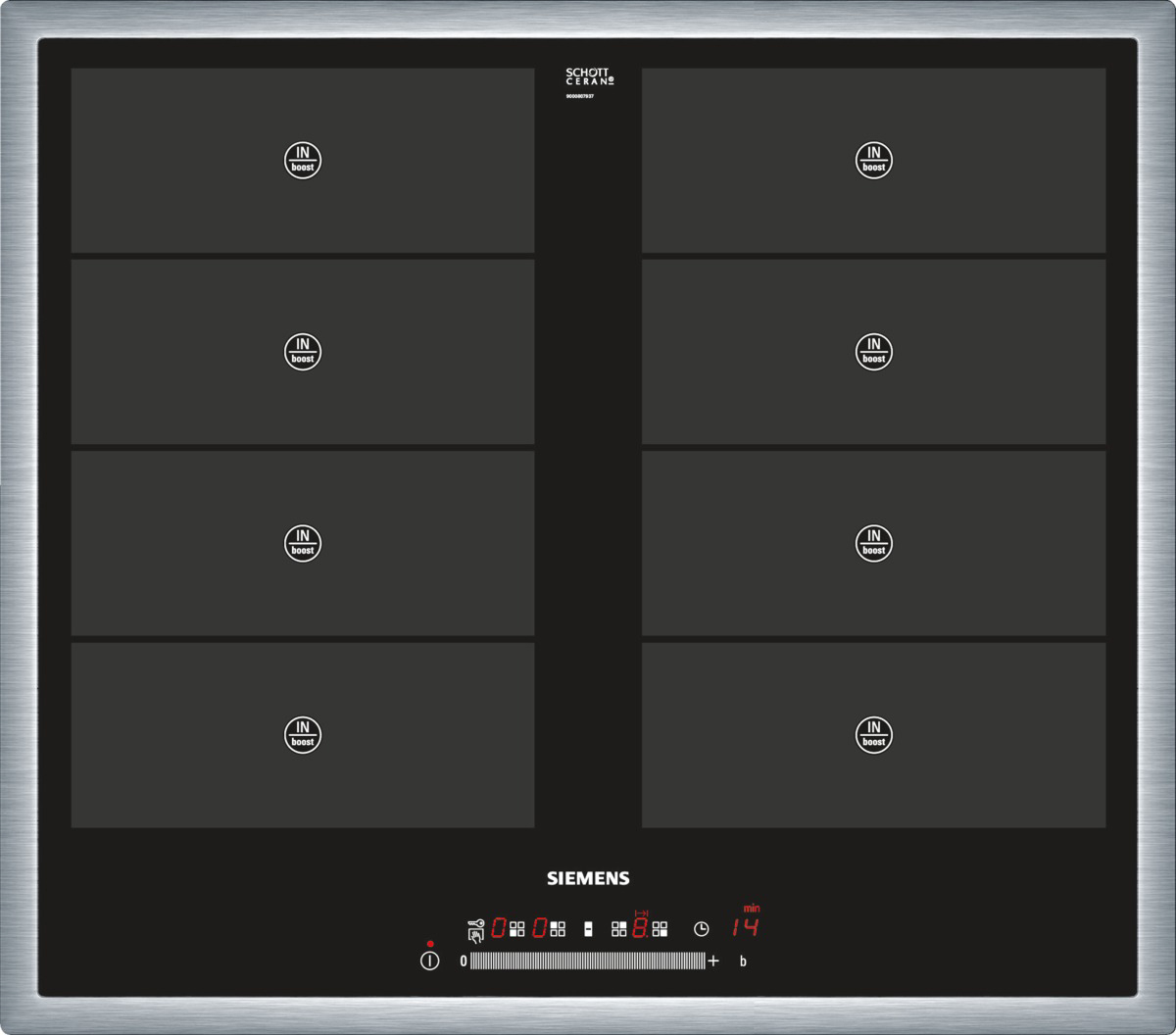The height and width of the screenshot is (1035, 1176).
Task: Activate the 'b' boost function
Action: coord(743,961)
